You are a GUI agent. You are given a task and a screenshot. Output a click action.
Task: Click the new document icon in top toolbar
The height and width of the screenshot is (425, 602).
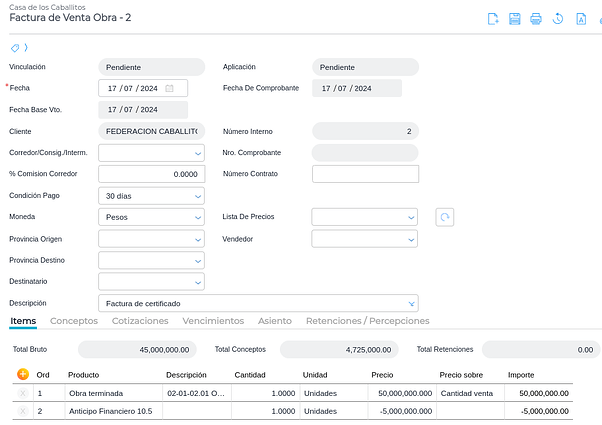(x=492, y=19)
